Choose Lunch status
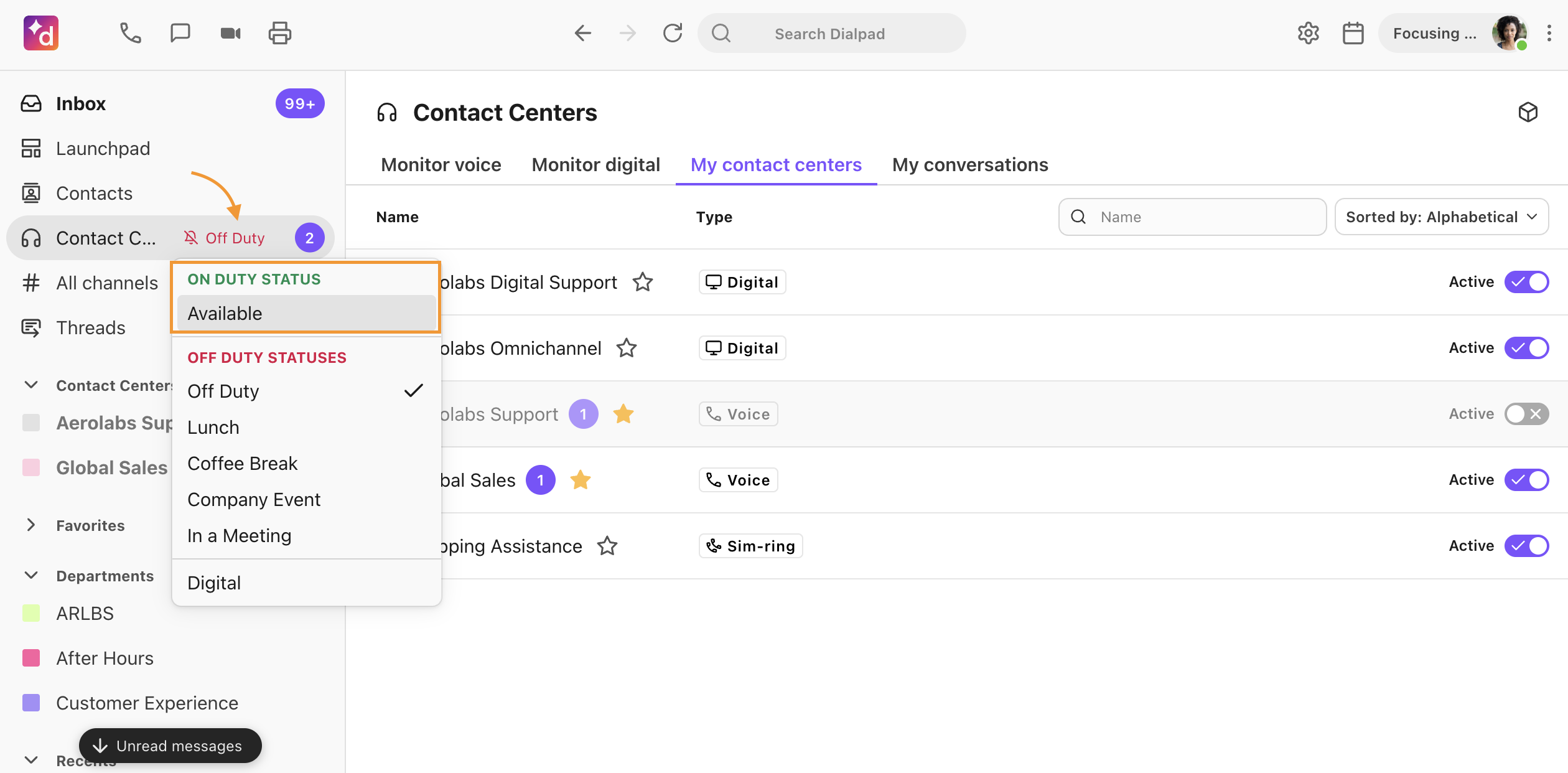The height and width of the screenshot is (773, 1568). click(x=306, y=427)
